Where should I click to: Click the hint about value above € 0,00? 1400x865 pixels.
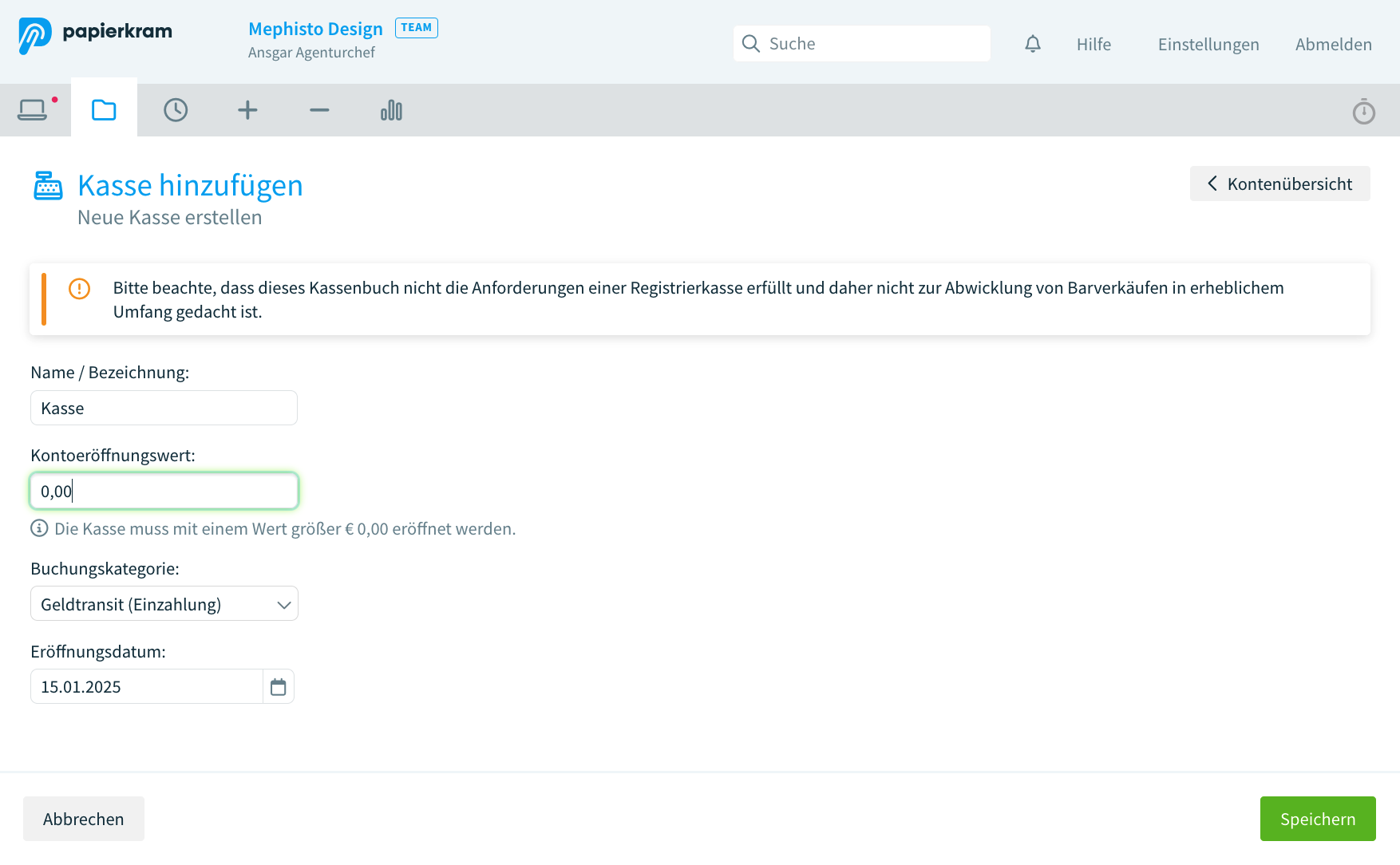[x=285, y=529]
